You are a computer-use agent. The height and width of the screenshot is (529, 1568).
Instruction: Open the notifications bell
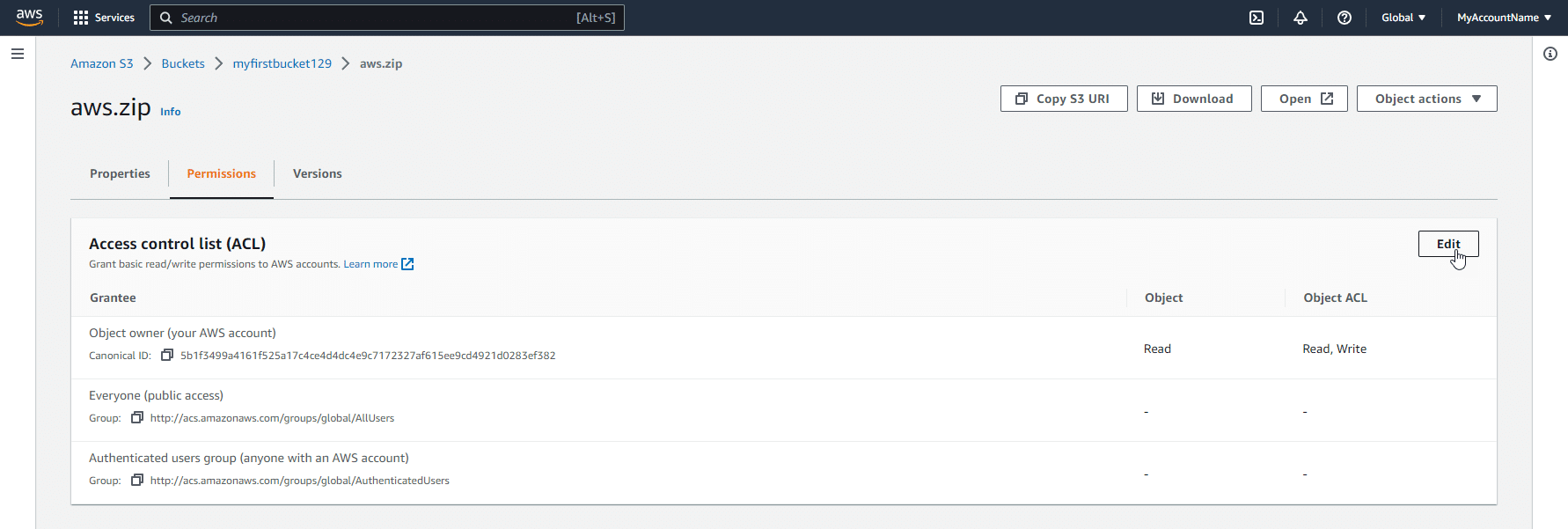click(1300, 18)
